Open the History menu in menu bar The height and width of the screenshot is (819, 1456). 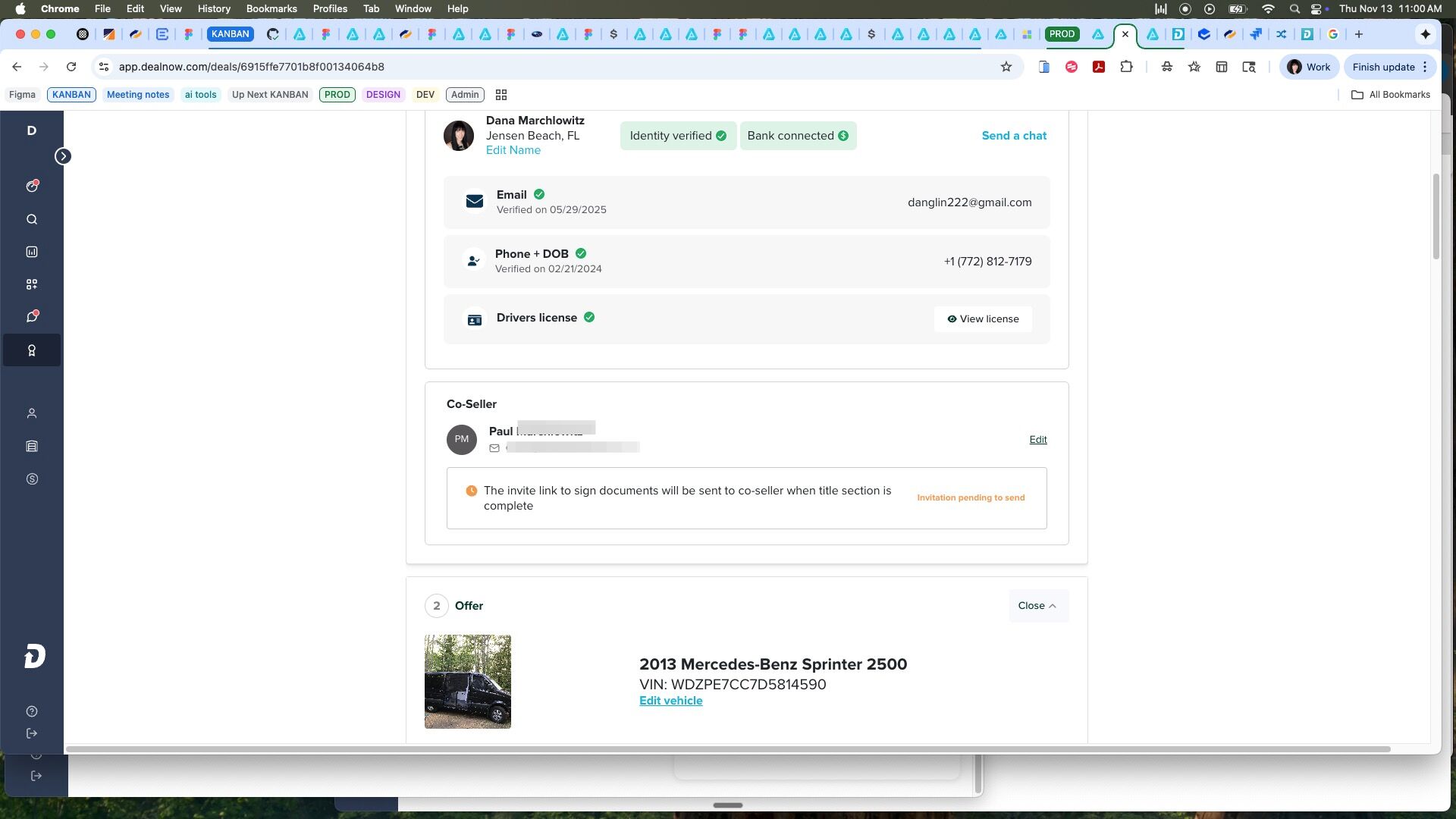(213, 8)
